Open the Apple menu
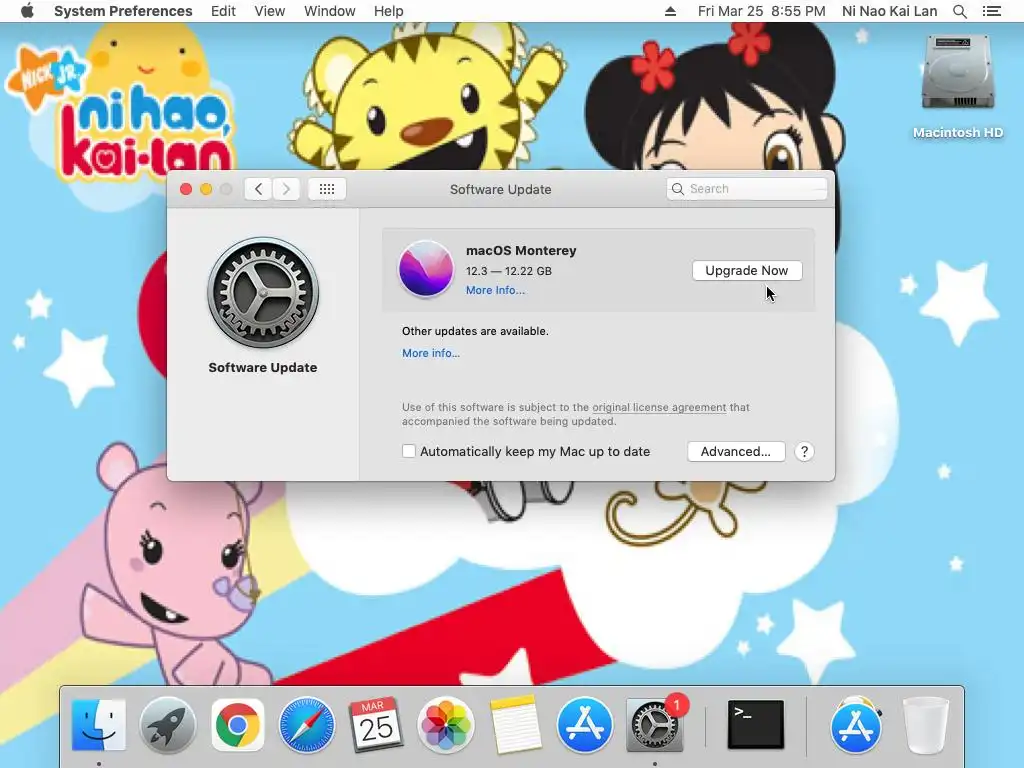This screenshot has width=1024, height=768. 27,11
